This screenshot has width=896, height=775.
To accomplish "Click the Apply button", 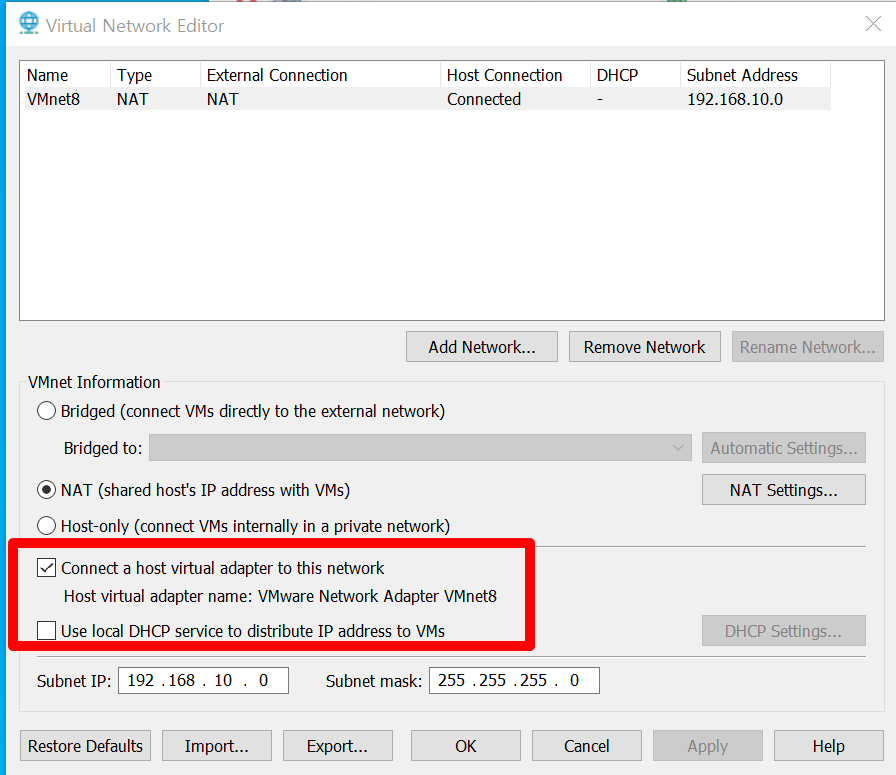I will 708,746.
